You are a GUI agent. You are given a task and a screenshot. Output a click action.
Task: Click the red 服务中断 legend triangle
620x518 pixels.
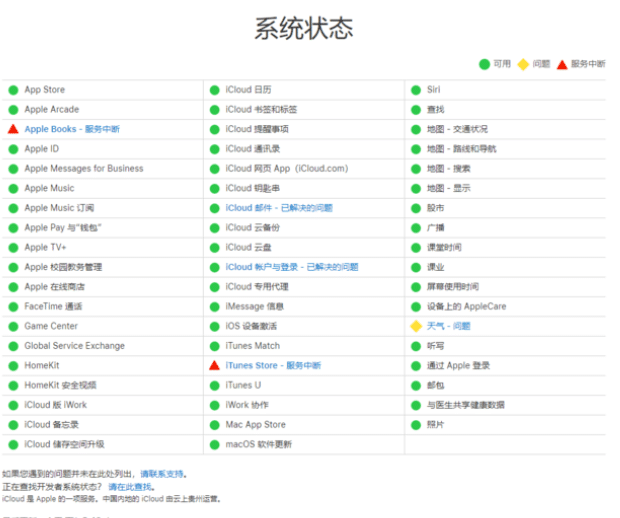[562, 64]
